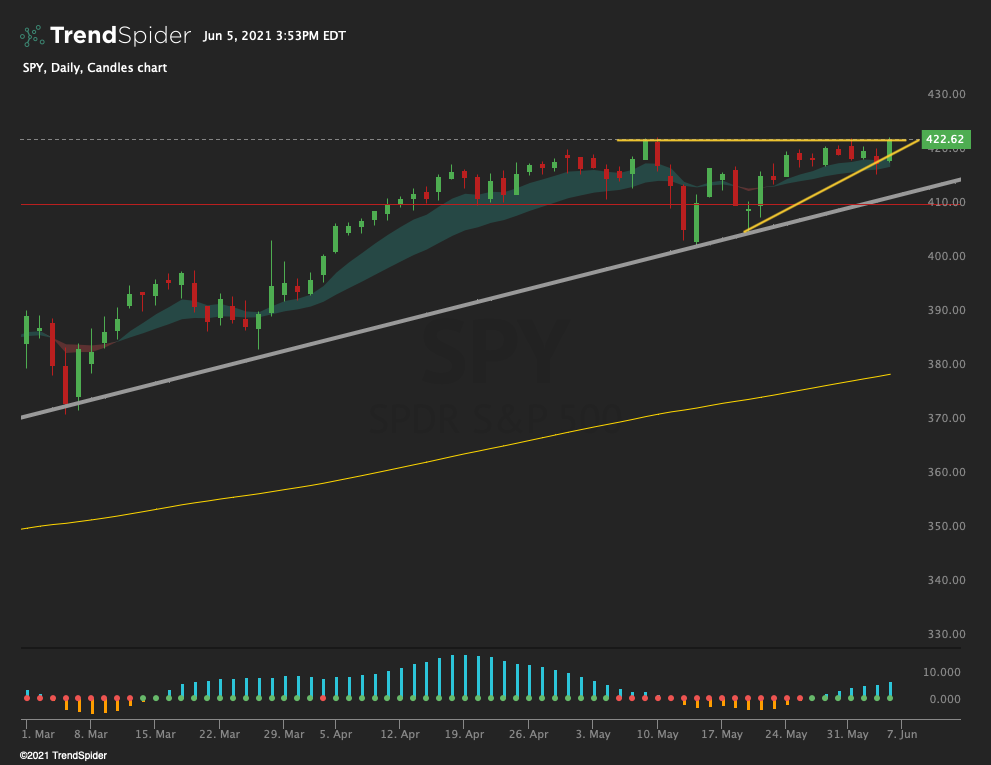991x765 pixels.
Task: Select the "3. May" date label
Action: [x=593, y=734]
